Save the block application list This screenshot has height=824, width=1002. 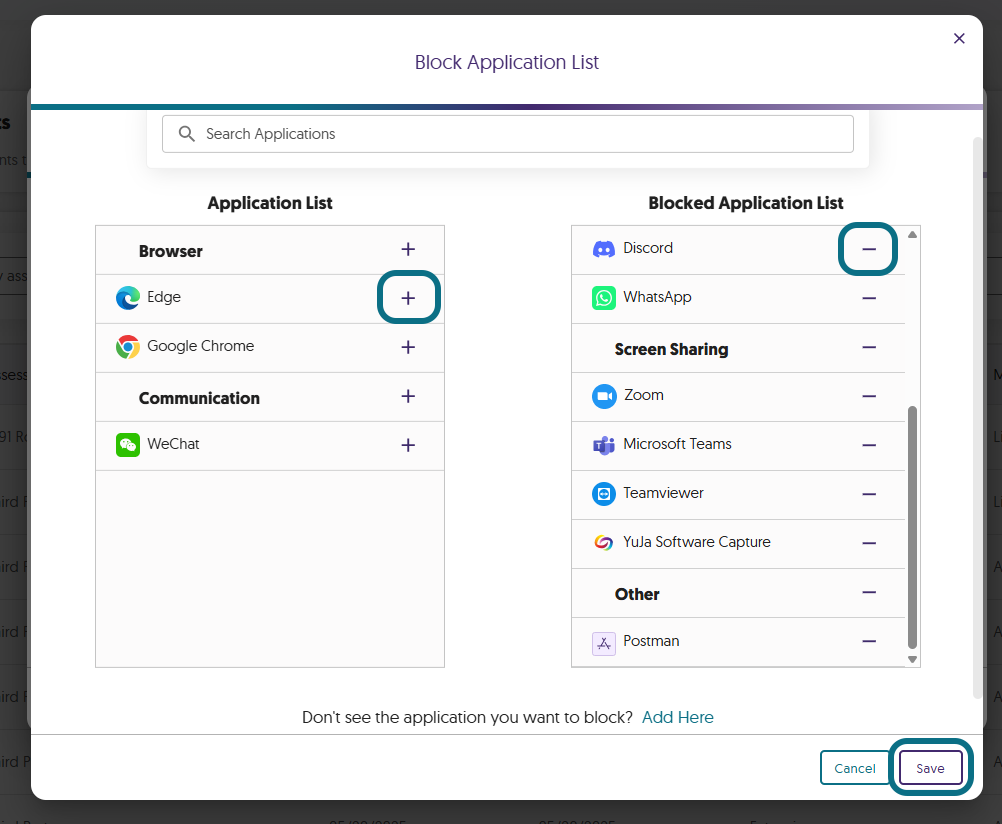click(930, 768)
